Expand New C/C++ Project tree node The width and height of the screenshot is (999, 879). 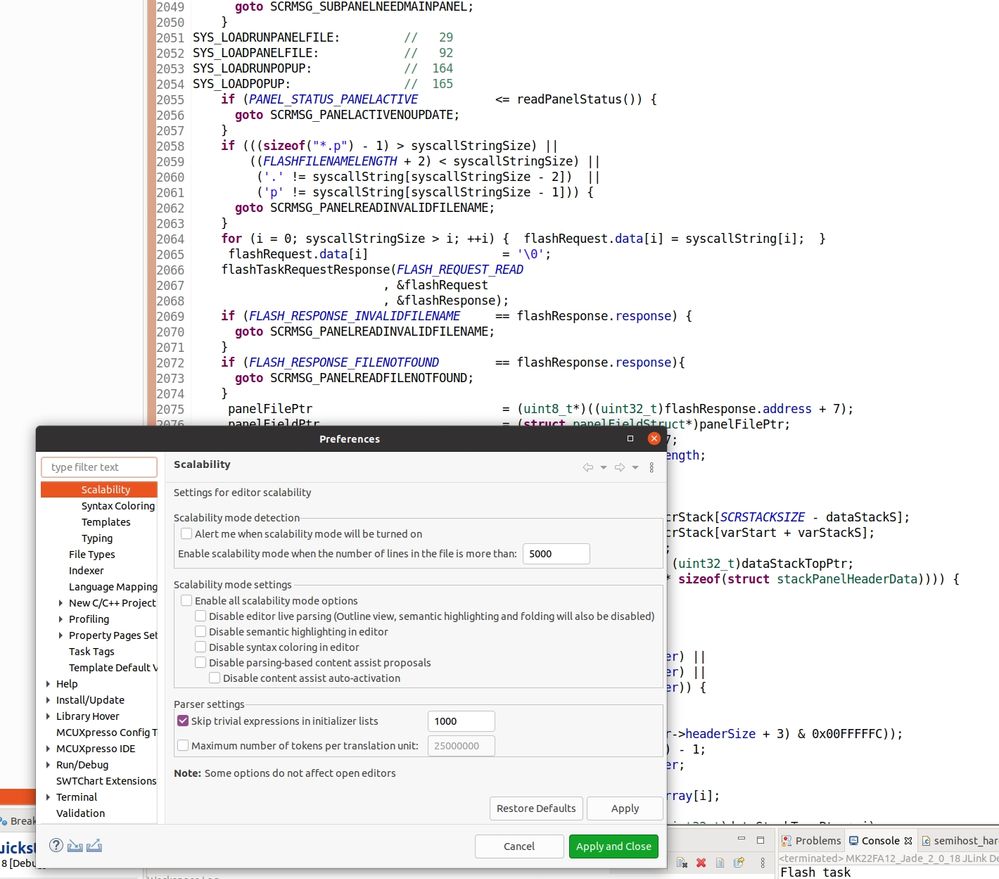tap(61, 603)
